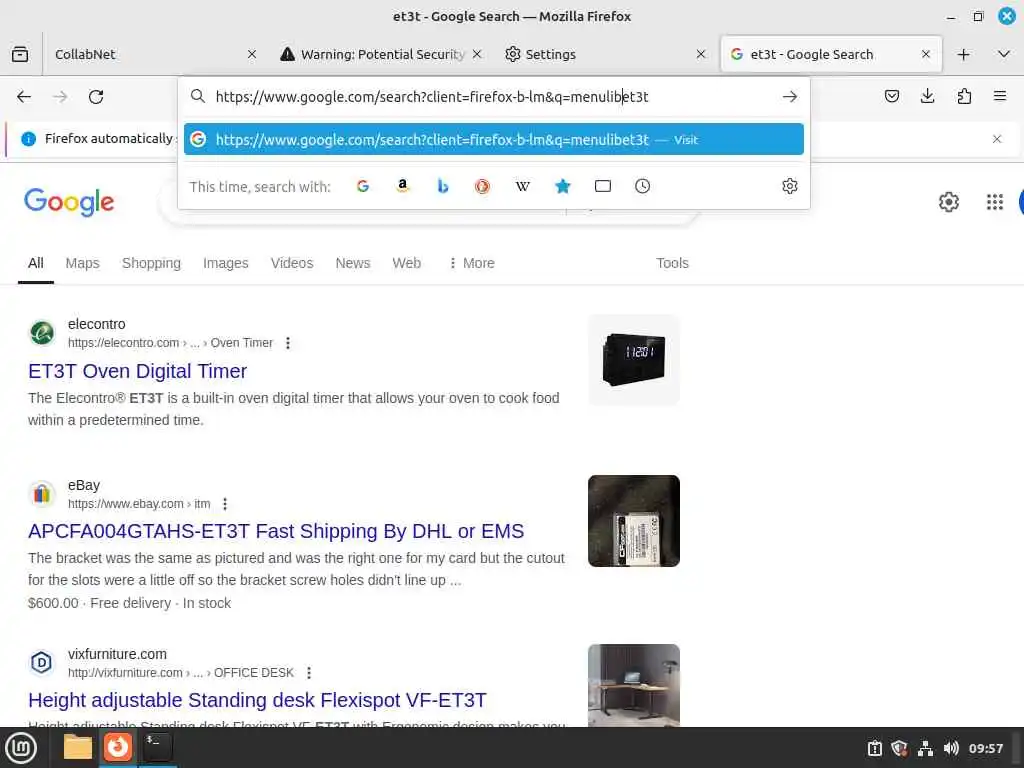Expand the More search filters menu
Screen dimensions: 1024x768
(x=472, y=263)
